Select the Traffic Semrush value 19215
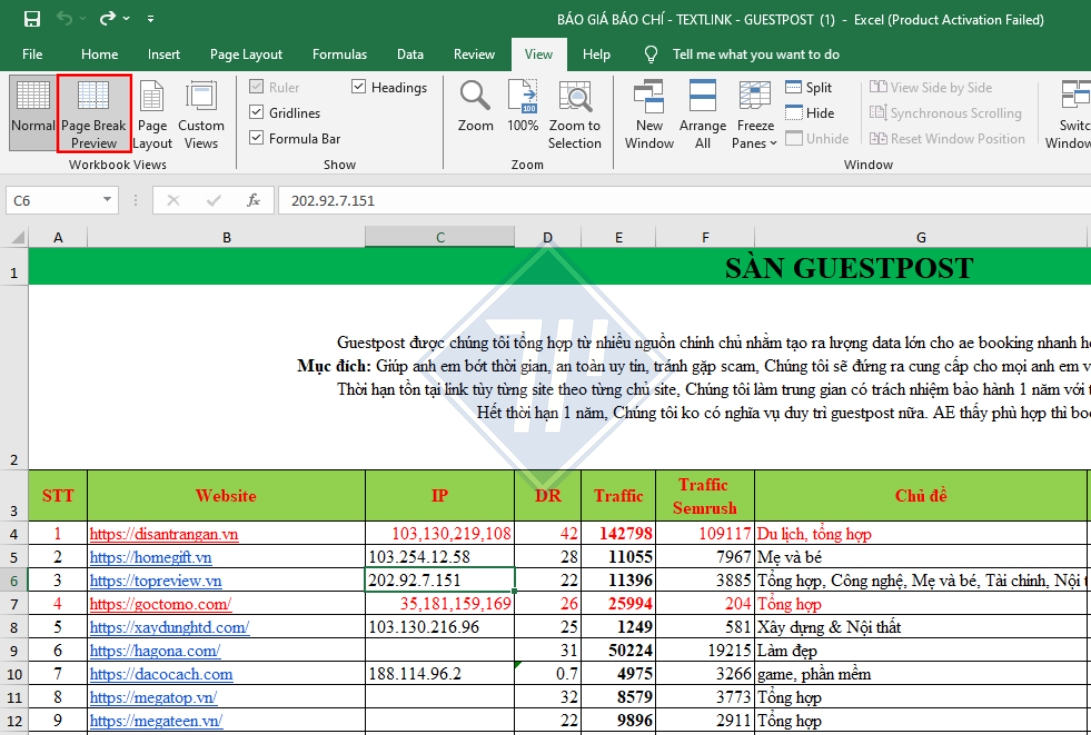Image resolution: width=1091 pixels, height=735 pixels. [x=705, y=651]
